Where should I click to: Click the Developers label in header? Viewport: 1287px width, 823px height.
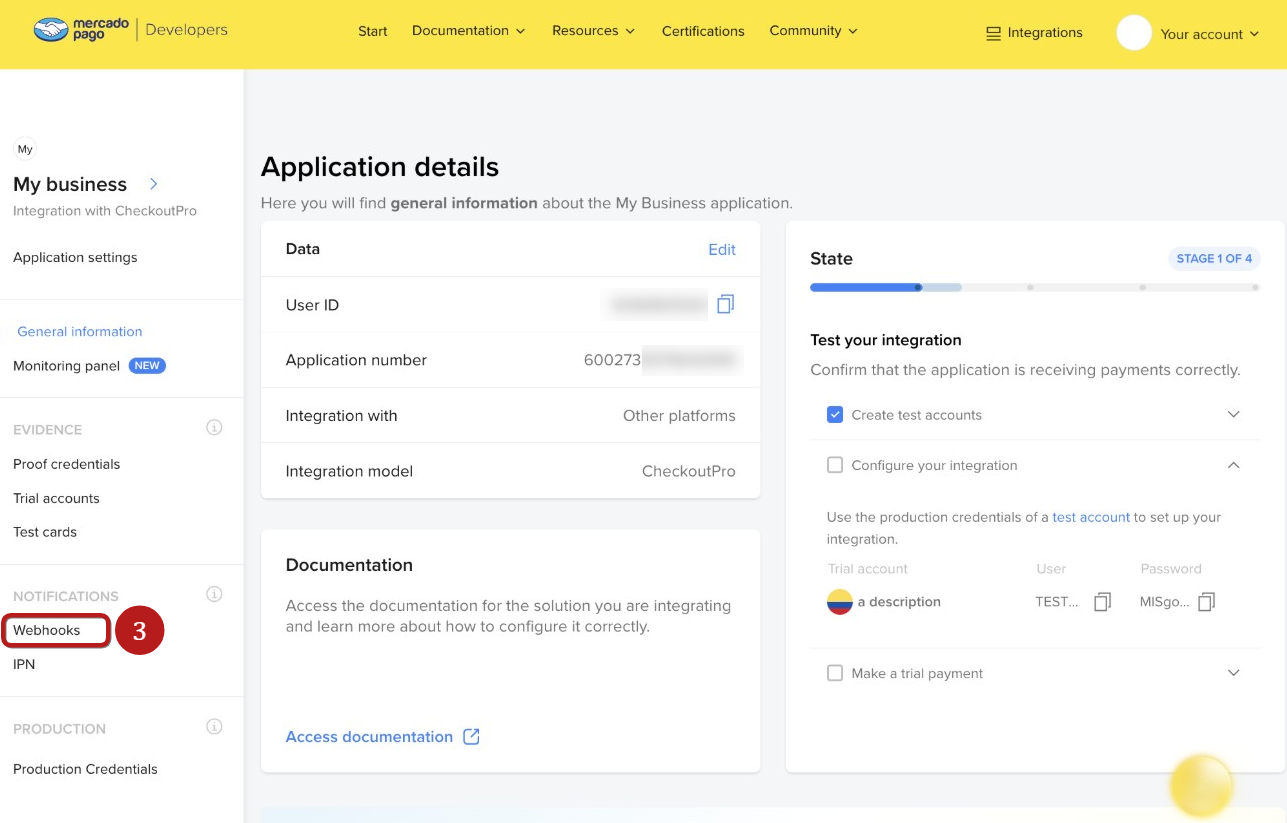tap(186, 30)
